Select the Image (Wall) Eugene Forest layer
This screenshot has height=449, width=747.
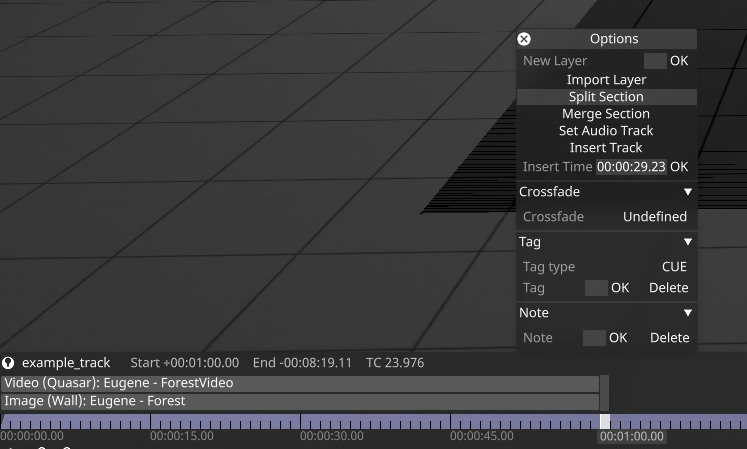[x=300, y=401]
